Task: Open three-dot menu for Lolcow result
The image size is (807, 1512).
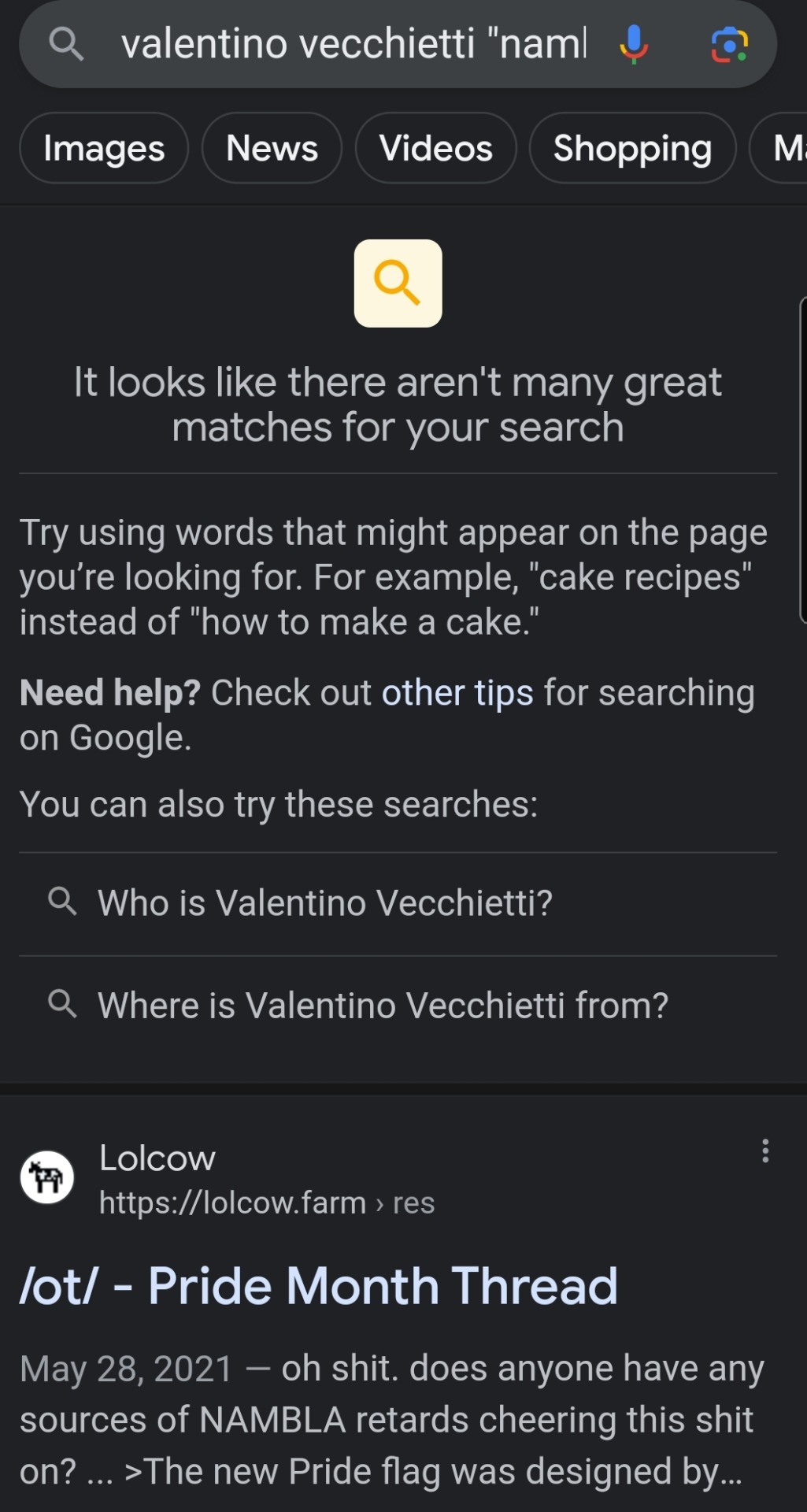Action: (765, 1151)
